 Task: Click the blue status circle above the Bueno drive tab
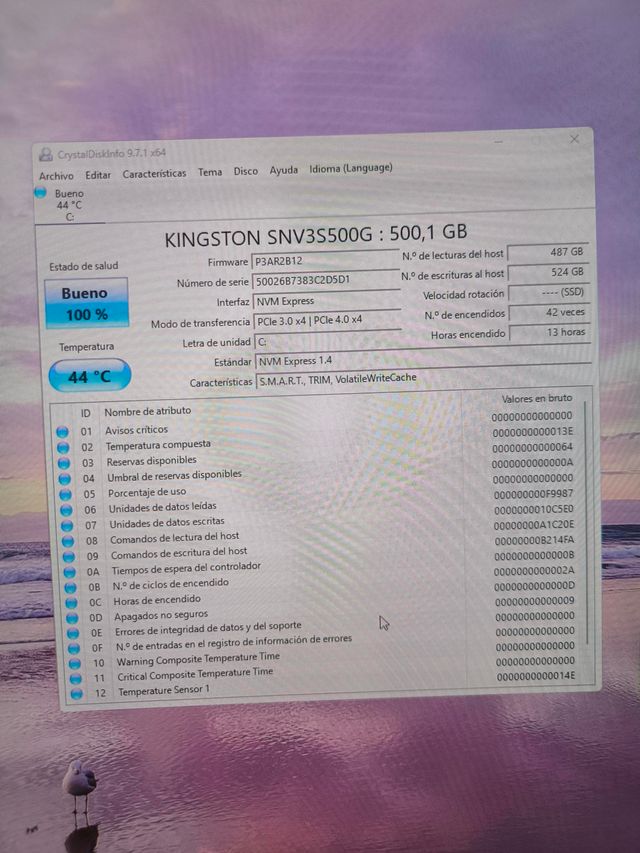[41, 192]
